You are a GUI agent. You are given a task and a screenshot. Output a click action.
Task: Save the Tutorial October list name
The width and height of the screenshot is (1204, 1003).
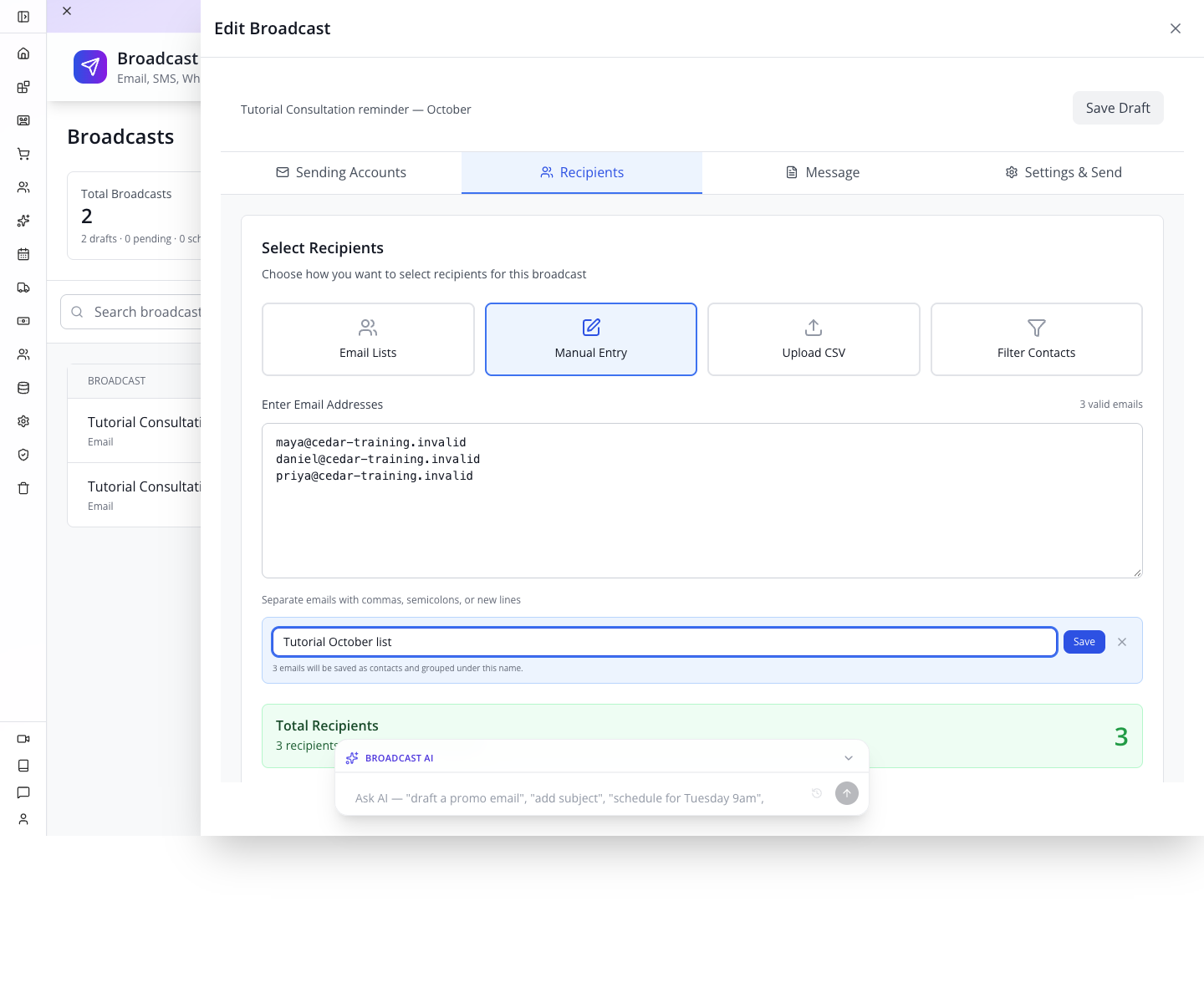pyautogui.click(x=1084, y=642)
